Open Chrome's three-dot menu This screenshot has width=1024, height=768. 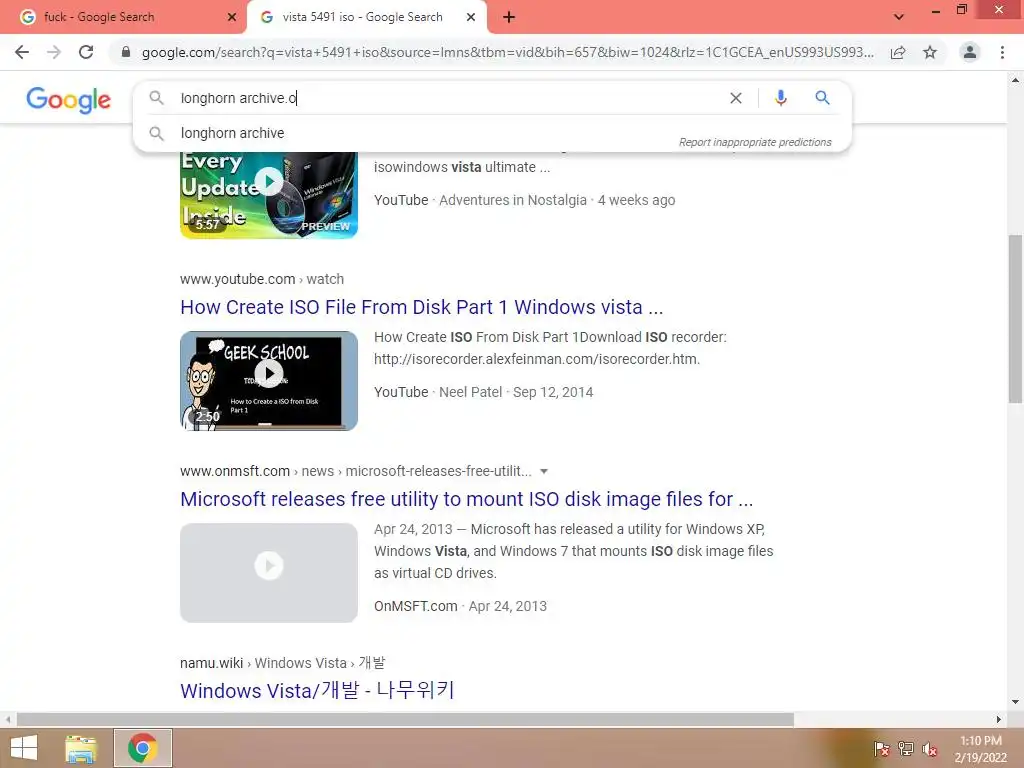[x=1002, y=52]
